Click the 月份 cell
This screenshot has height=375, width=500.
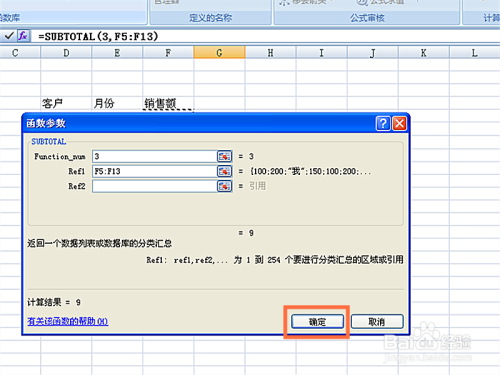click(x=117, y=103)
